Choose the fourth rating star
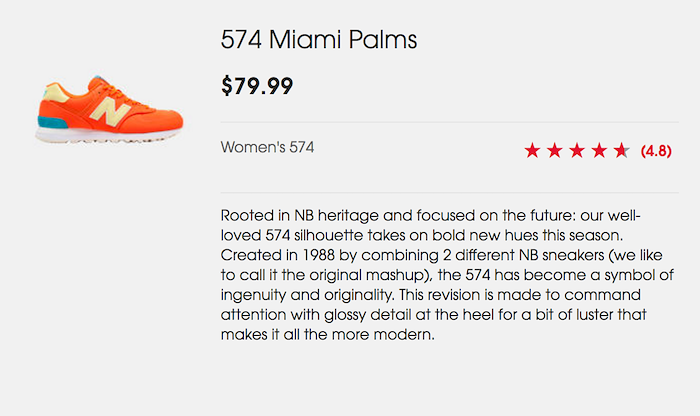Screen dimensions: 700x416 pyautogui.click(x=599, y=151)
